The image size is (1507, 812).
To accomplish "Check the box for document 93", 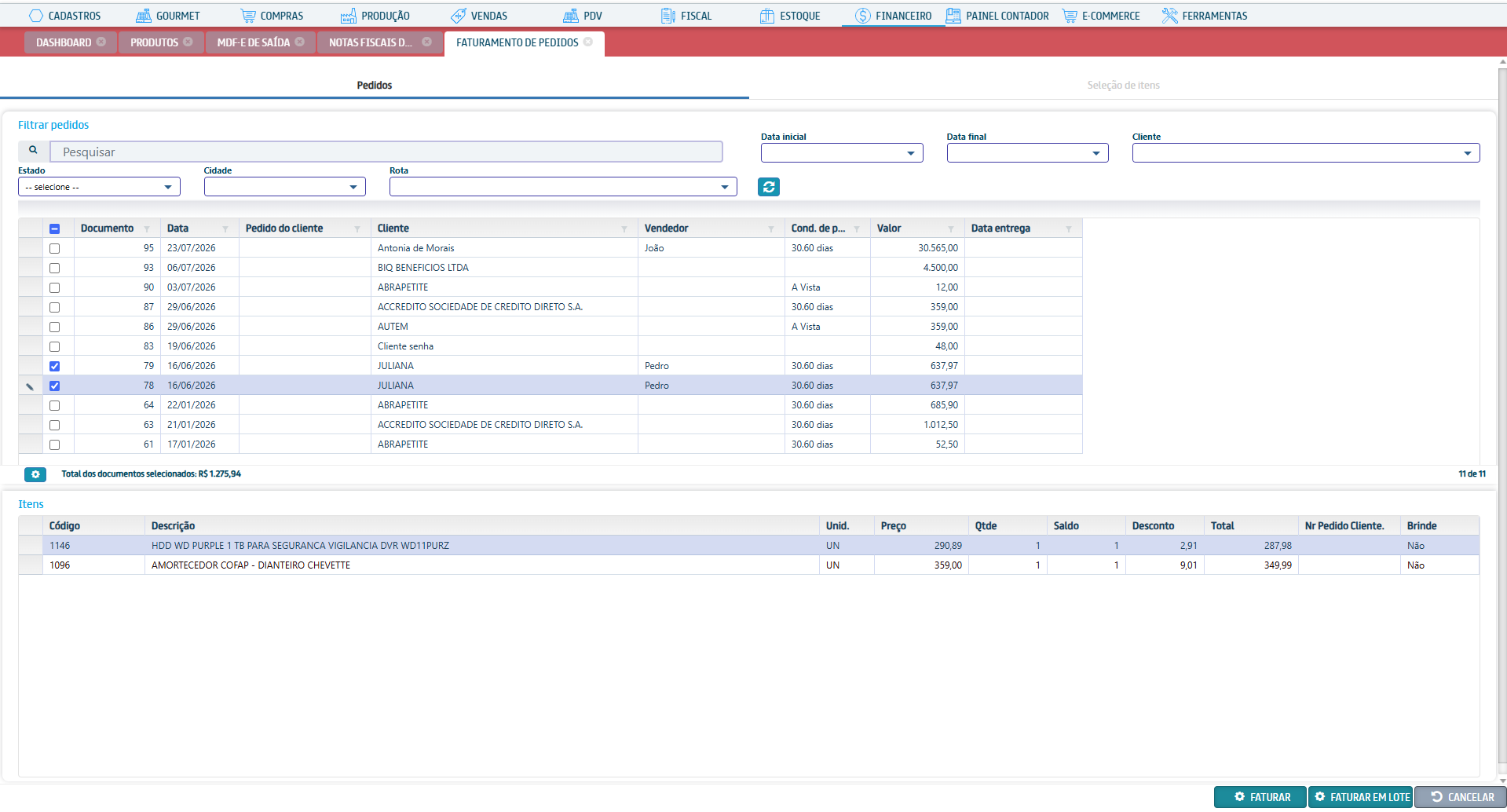I will tap(54, 268).
